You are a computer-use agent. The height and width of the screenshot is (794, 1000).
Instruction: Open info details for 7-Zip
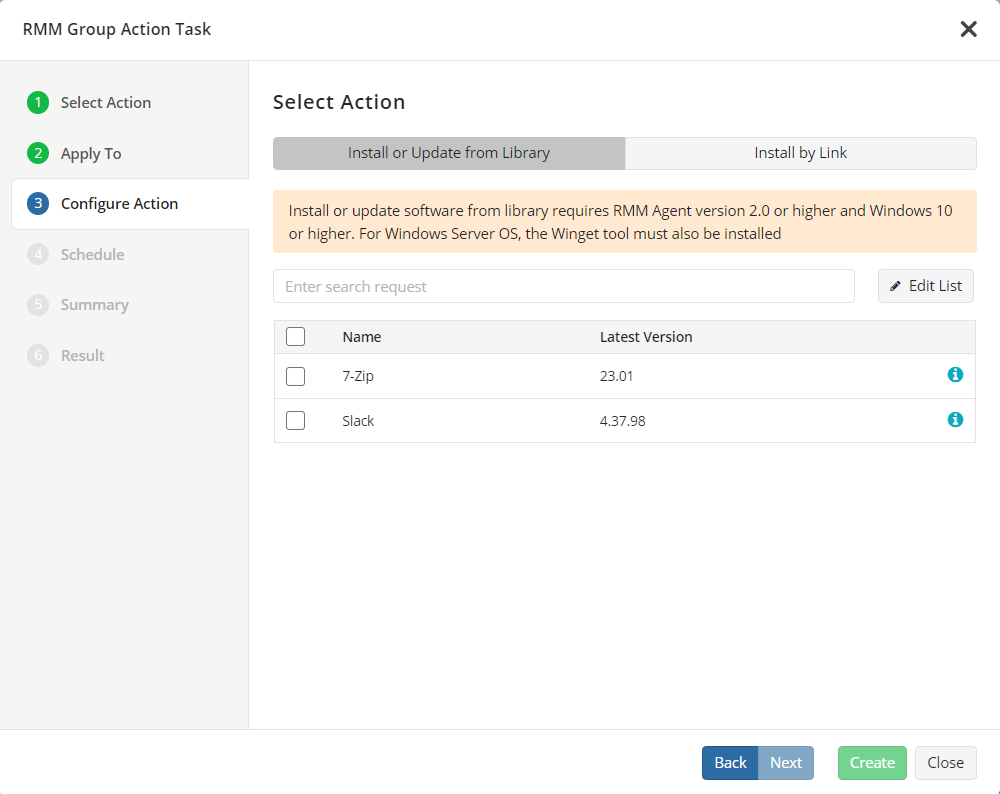pyautogui.click(x=955, y=375)
